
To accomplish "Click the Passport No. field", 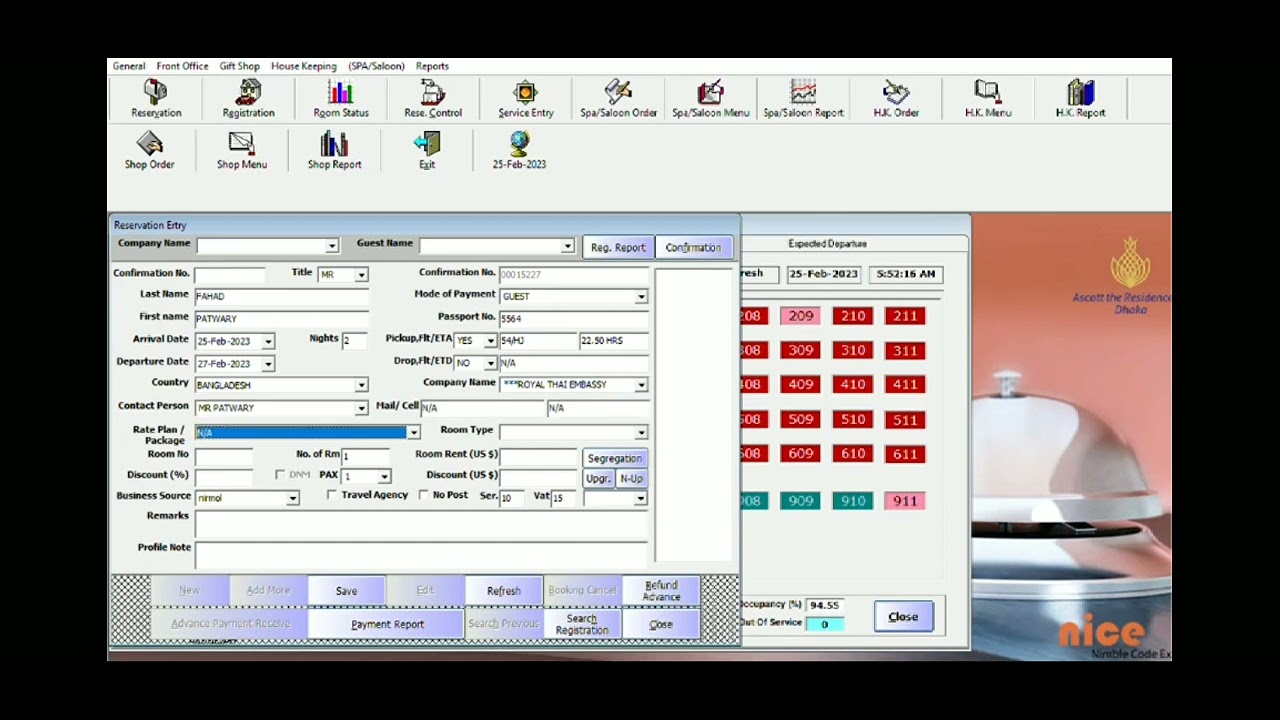I will pyautogui.click(x=573, y=319).
